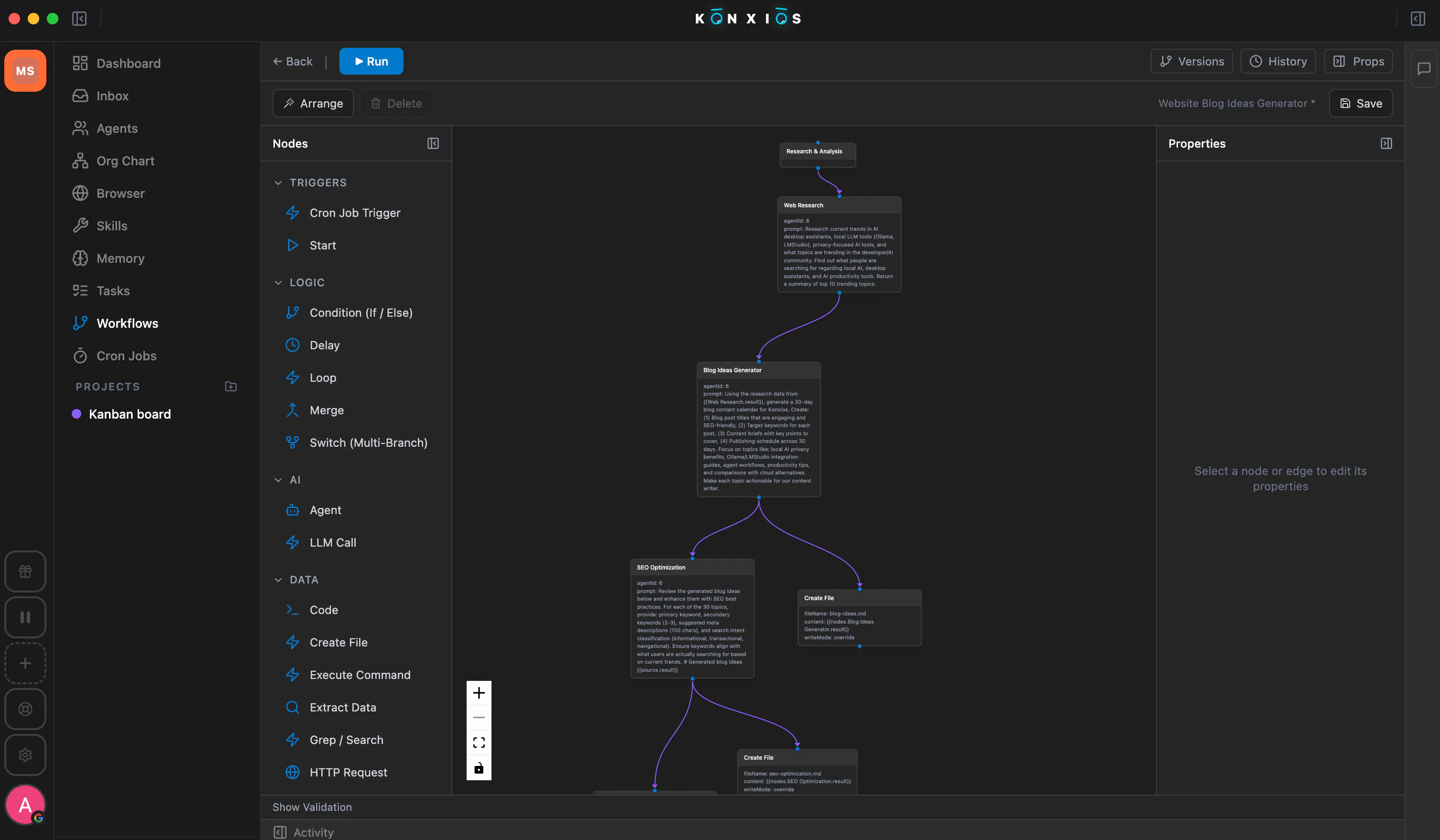
Task: Open the Tasks page
Action: [101, 291]
